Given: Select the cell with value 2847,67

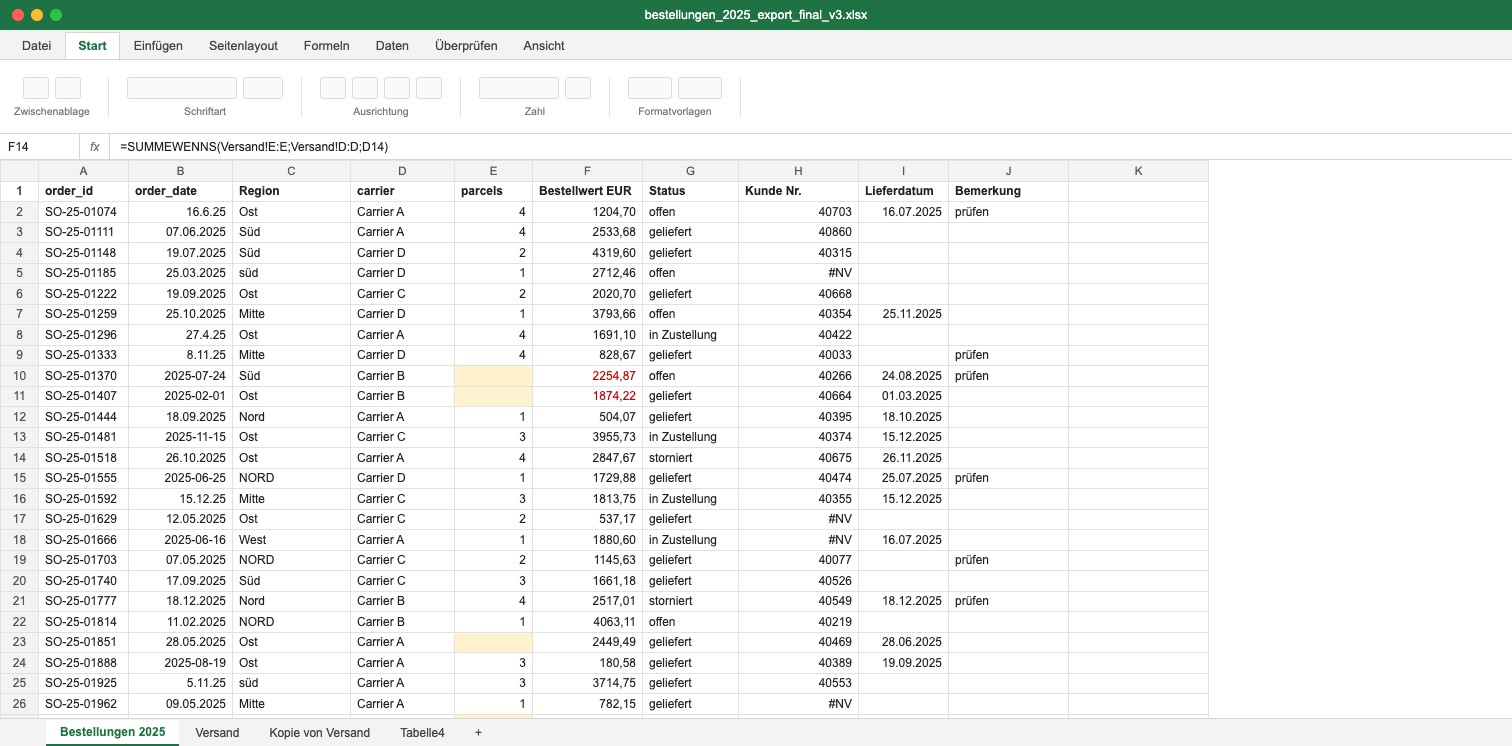Looking at the screenshot, I should click(587, 457).
